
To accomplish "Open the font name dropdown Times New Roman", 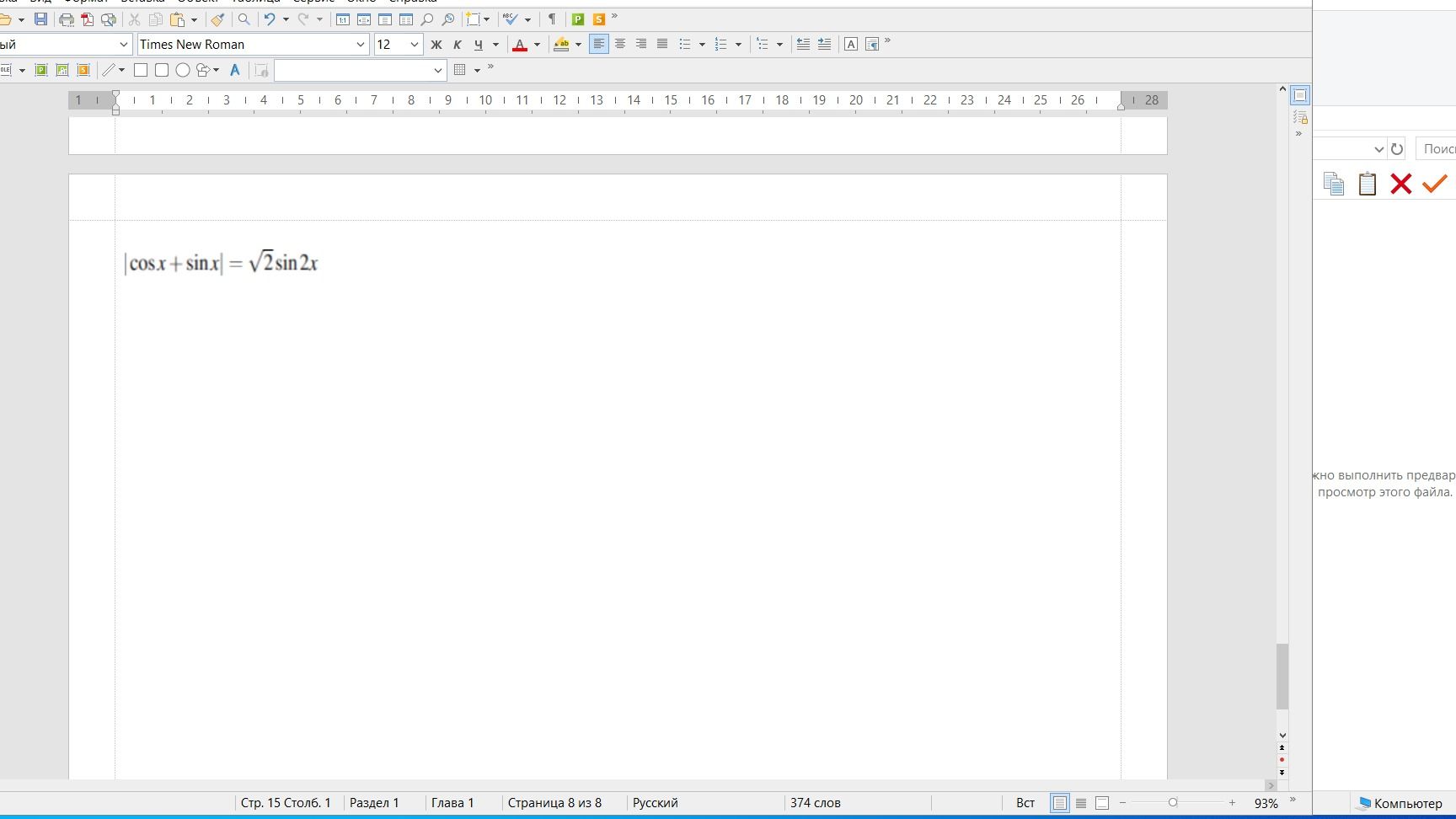I will [361, 45].
